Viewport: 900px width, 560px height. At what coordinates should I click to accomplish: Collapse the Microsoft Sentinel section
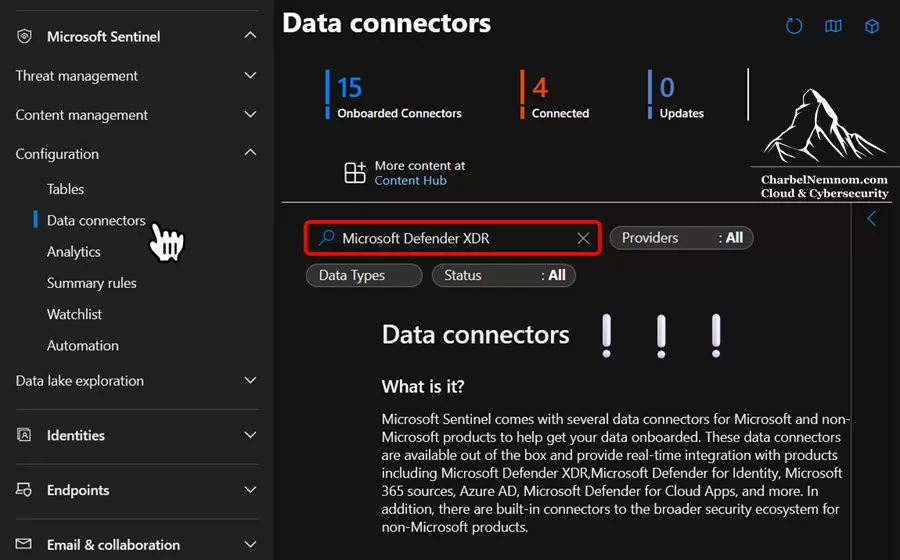point(250,35)
